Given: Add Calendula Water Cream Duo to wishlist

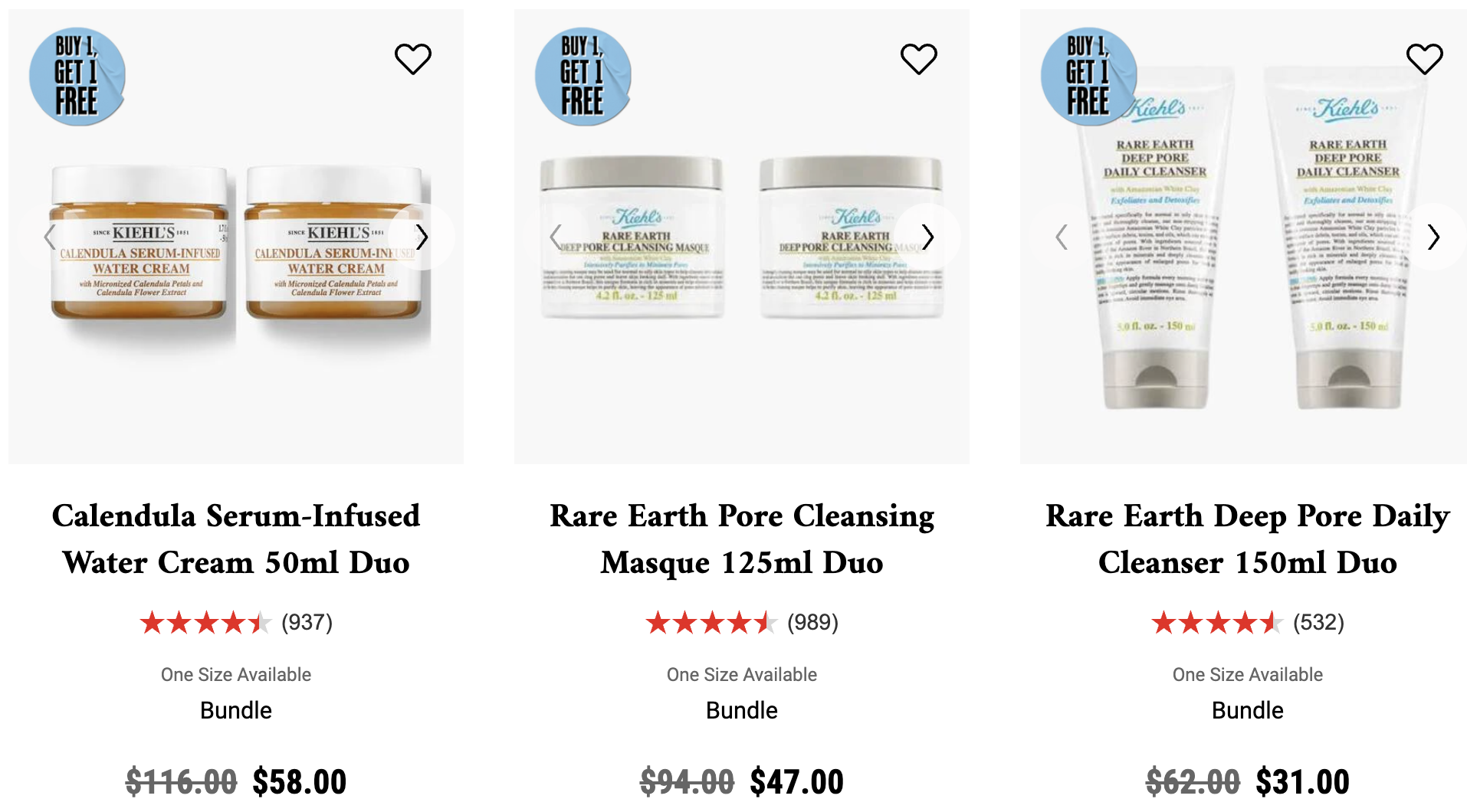Looking at the screenshot, I should pos(413,59).
